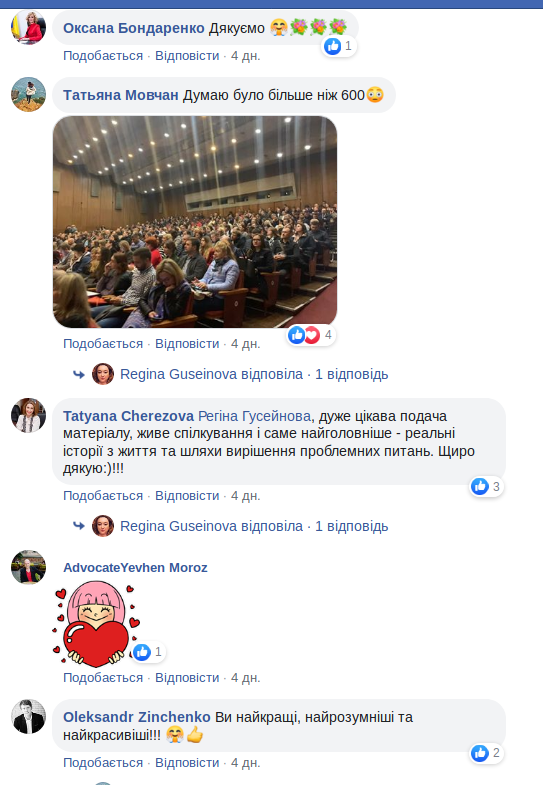Image resolution: width=543 pixels, height=785 pixels.
Task: Open the tagged Регіна Гусейнова mention link
Action: tap(254, 416)
